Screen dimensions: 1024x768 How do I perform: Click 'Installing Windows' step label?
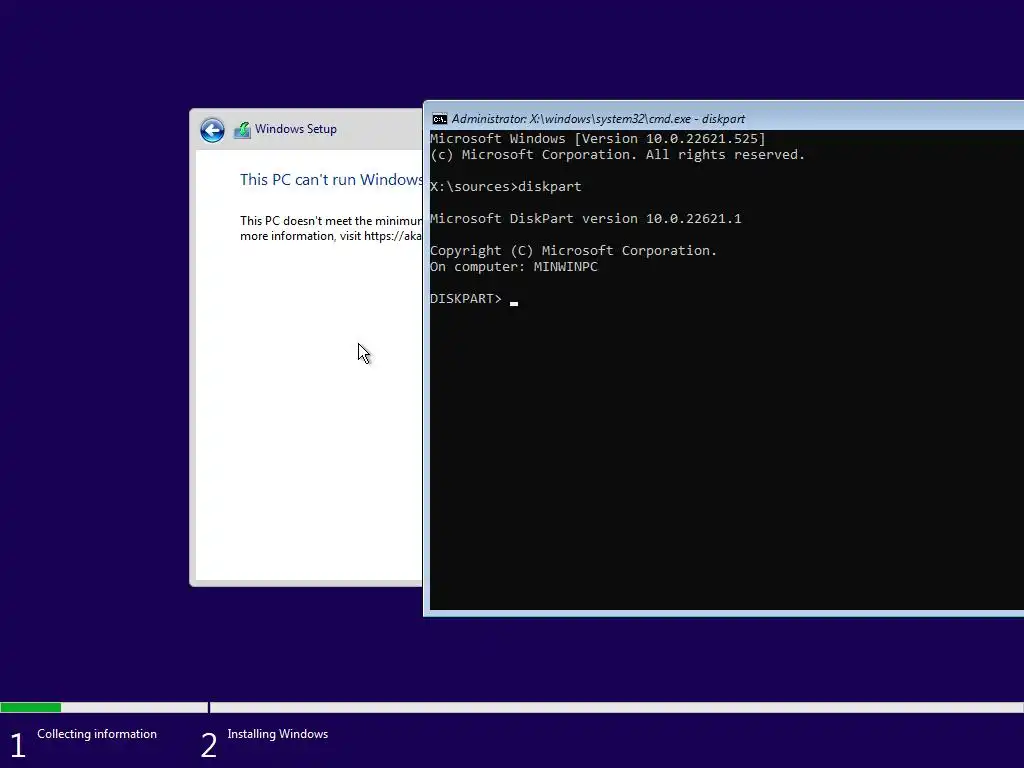pos(278,734)
